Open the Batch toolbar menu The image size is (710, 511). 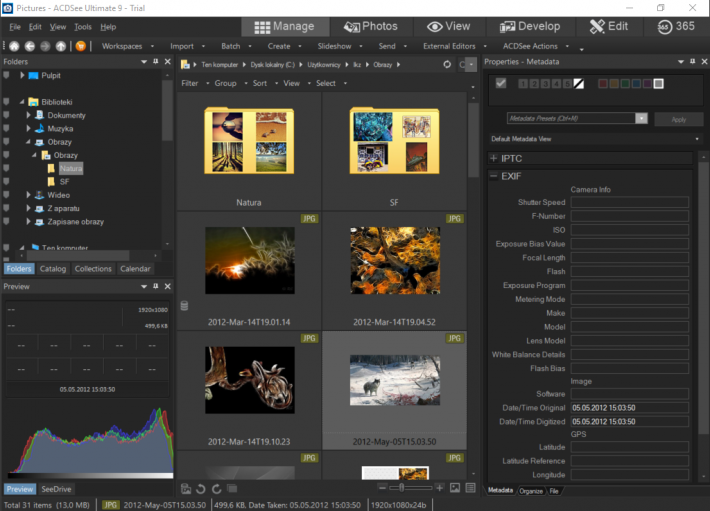point(236,46)
